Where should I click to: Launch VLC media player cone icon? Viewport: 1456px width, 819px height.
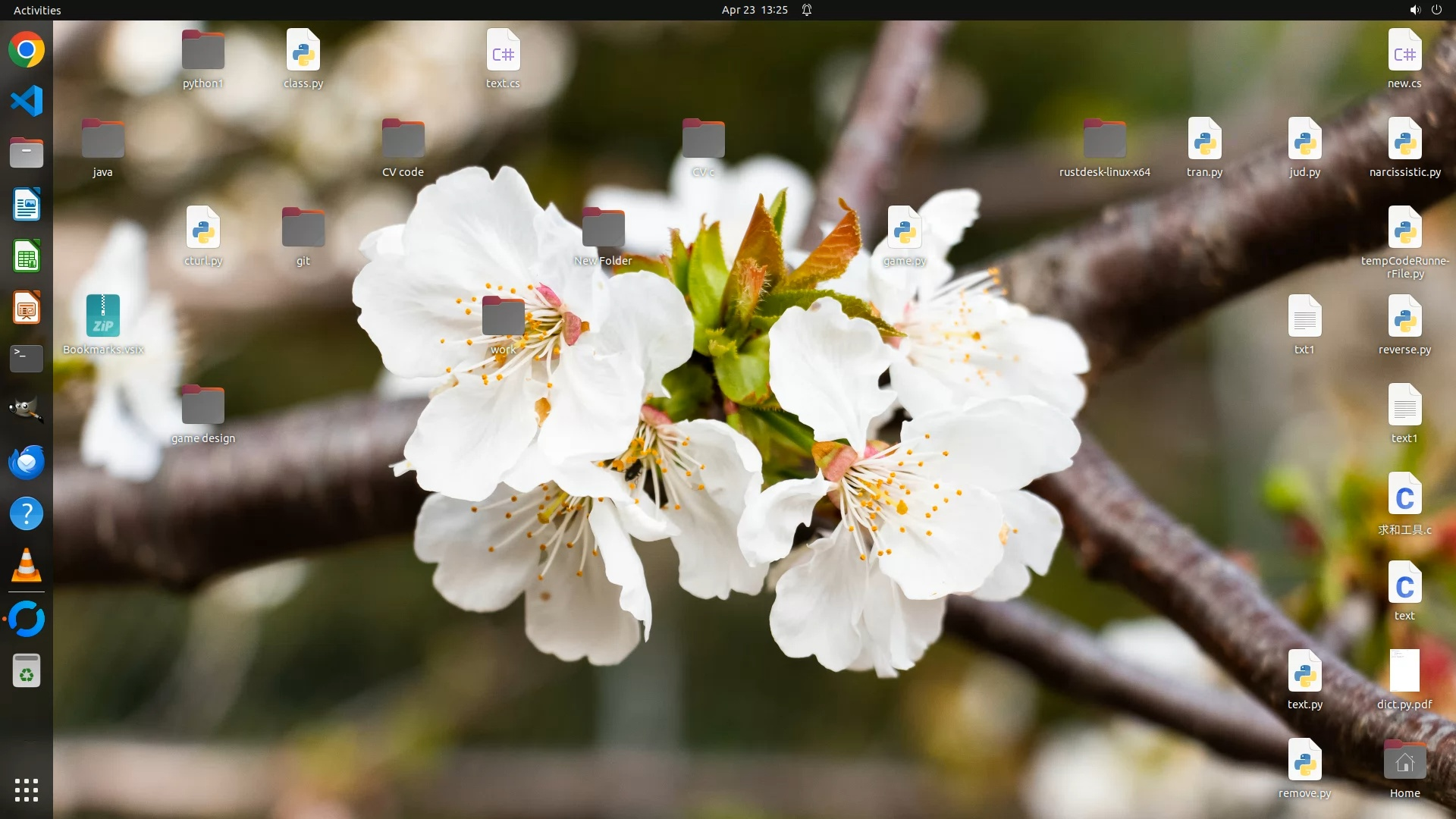(27, 565)
